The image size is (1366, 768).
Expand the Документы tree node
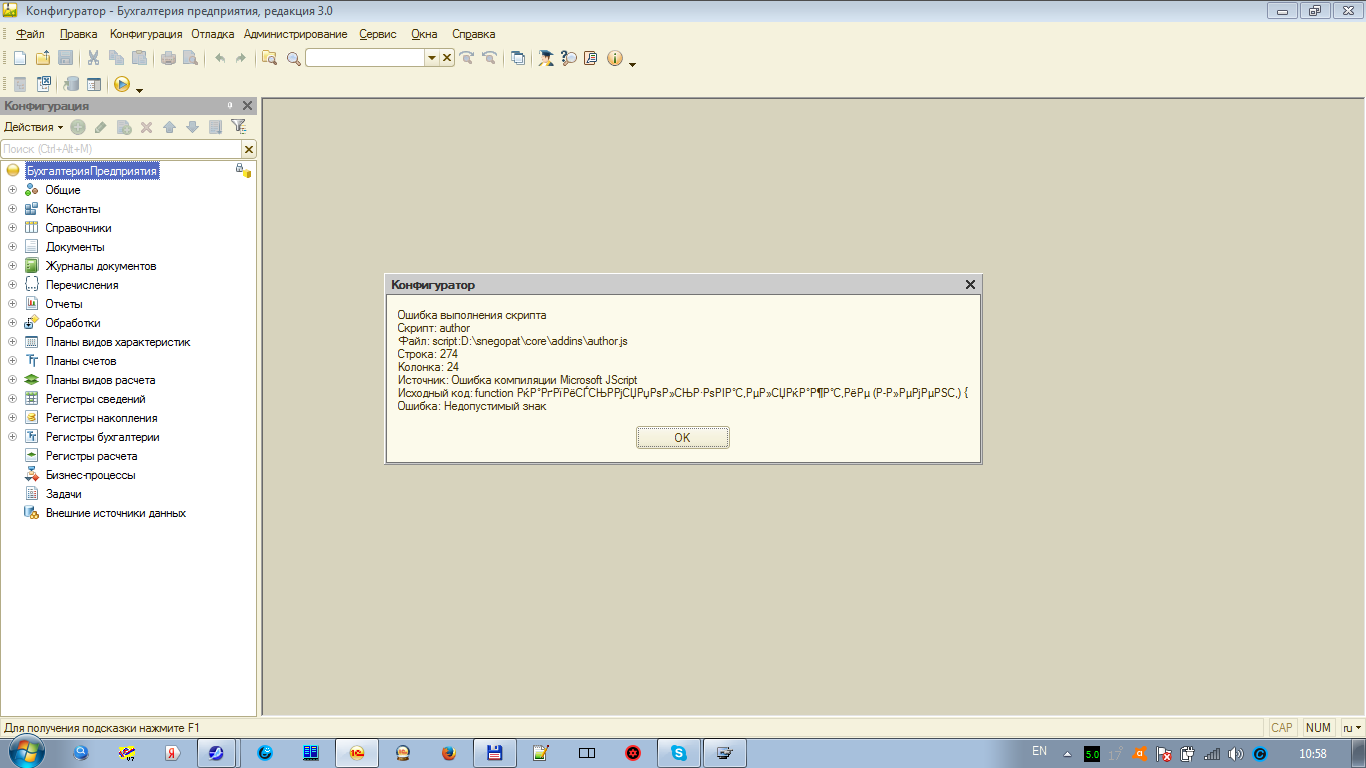coord(12,247)
